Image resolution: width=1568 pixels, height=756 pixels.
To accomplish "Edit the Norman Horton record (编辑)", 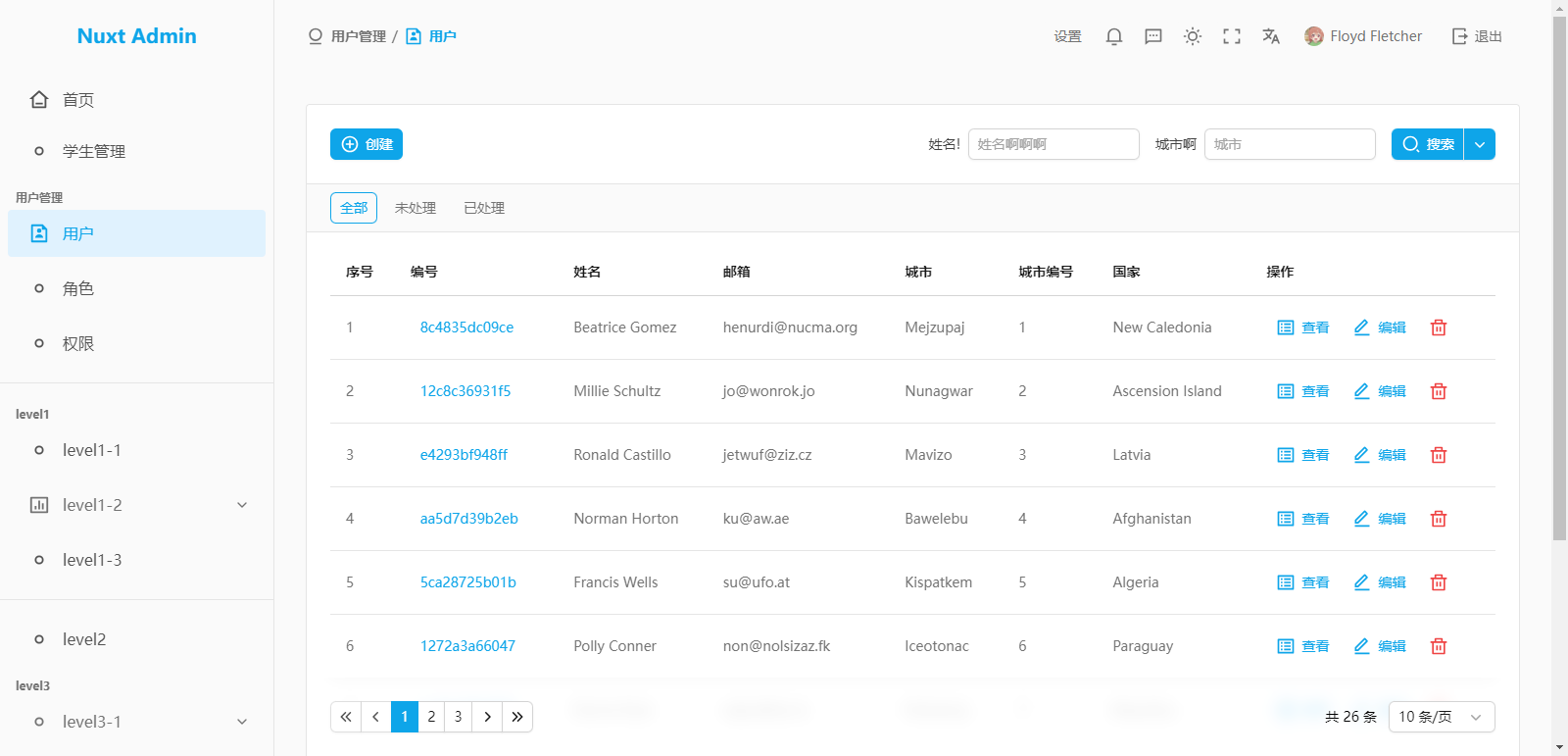I will (1380, 519).
